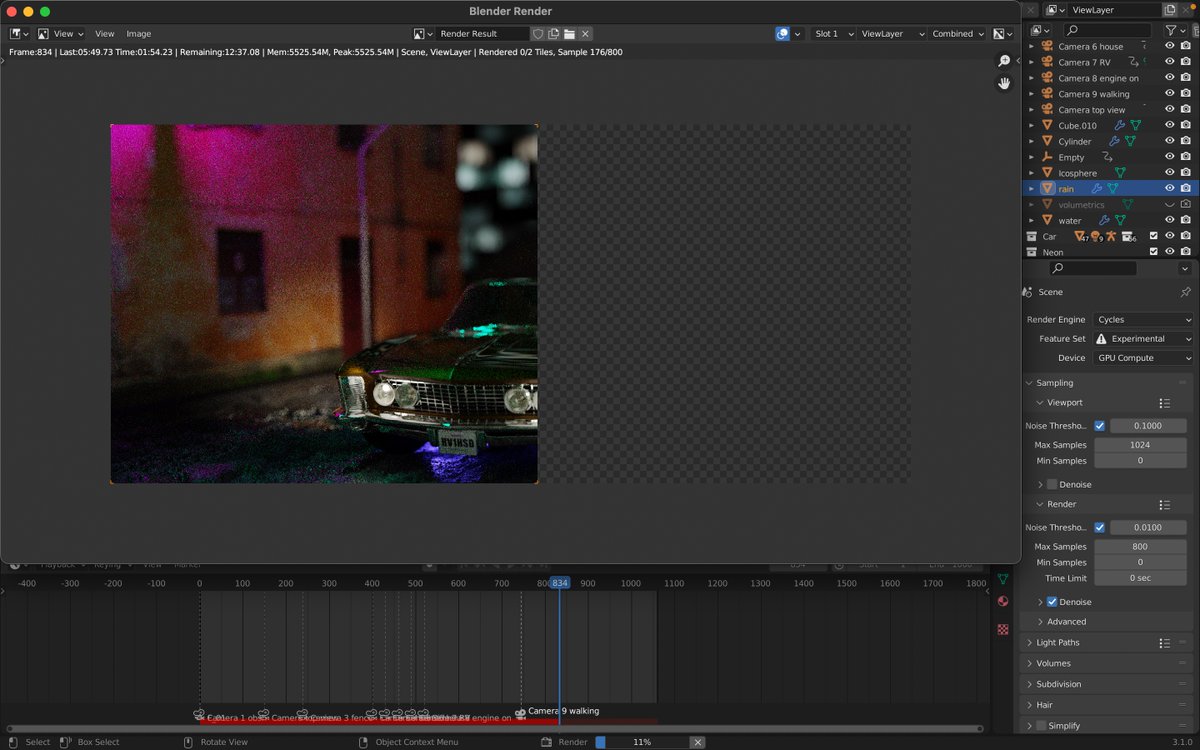
Task: Toggle Render Noise Threshold checkbox
Action: pyautogui.click(x=1100, y=527)
